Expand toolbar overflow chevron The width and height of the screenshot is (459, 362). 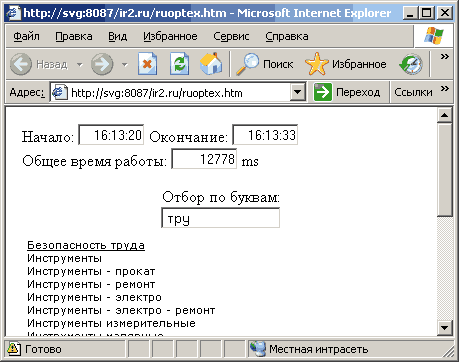click(x=444, y=56)
